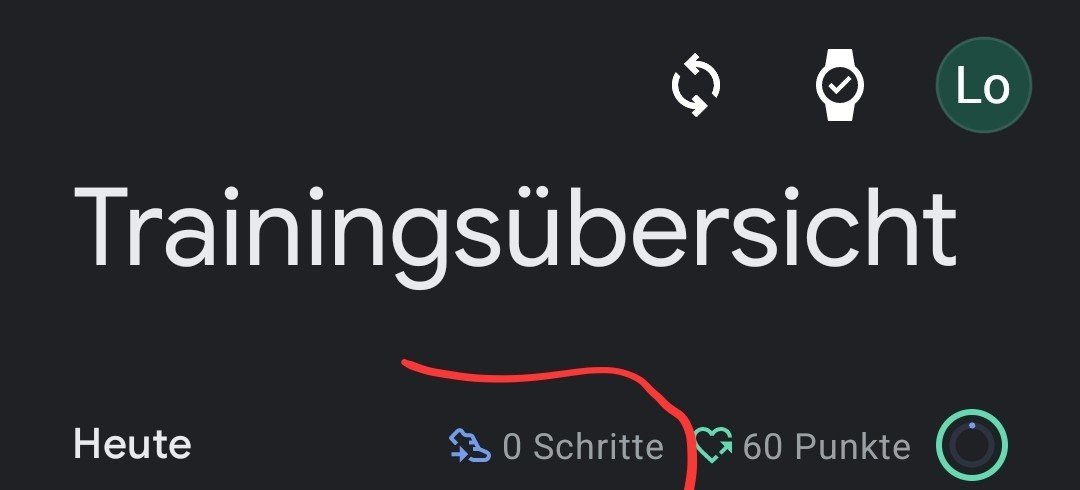Click the blue dot on activity ring
Image resolution: width=1080 pixels, height=490 pixels.
point(972,425)
